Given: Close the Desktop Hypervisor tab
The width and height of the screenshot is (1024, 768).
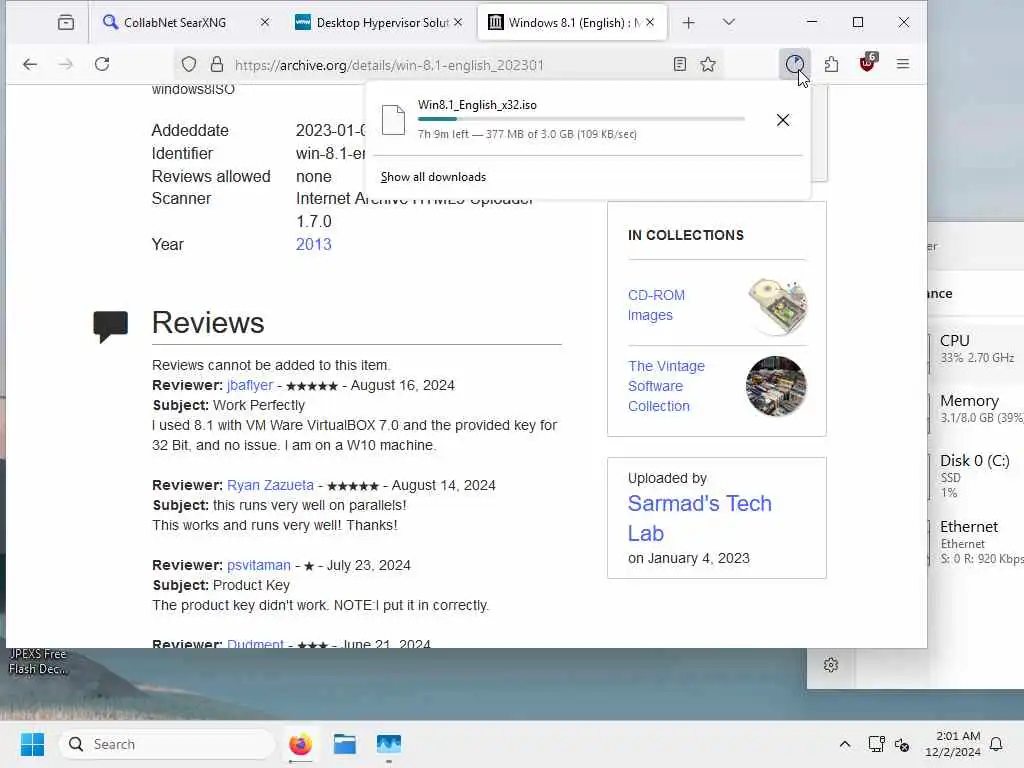Looking at the screenshot, I should (458, 22).
